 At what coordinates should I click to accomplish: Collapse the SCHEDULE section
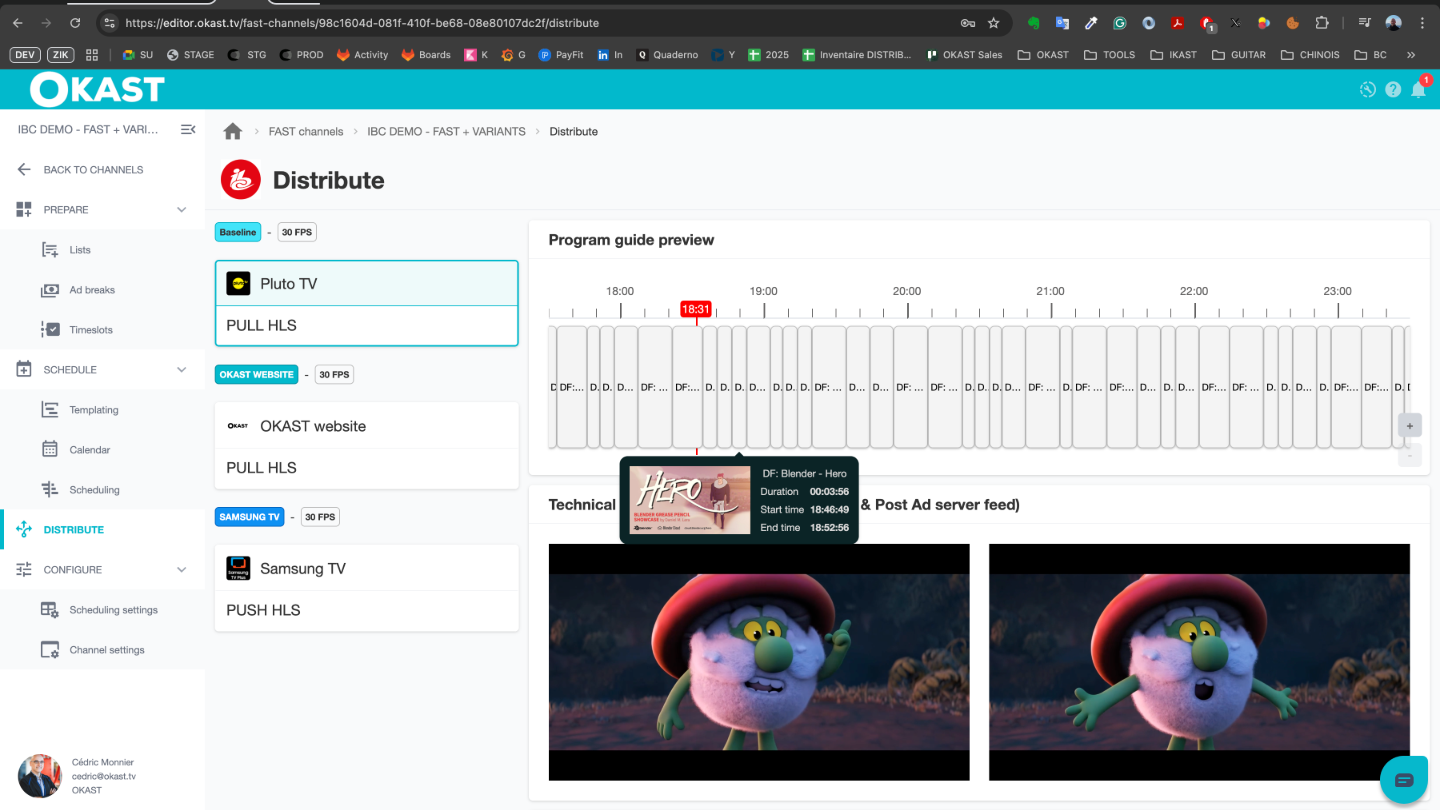(x=181, y=370)
